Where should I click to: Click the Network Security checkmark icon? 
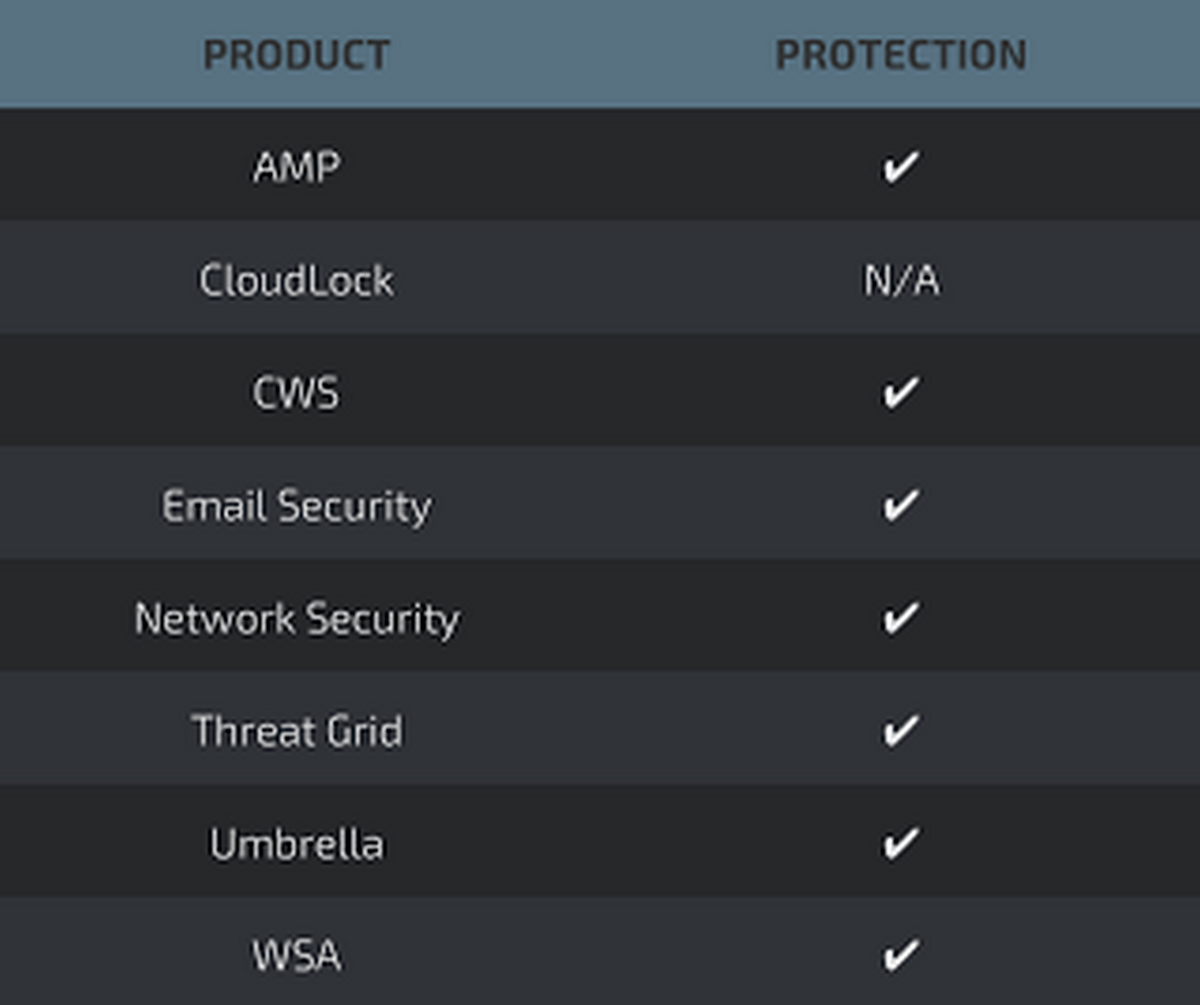(900, 618)
